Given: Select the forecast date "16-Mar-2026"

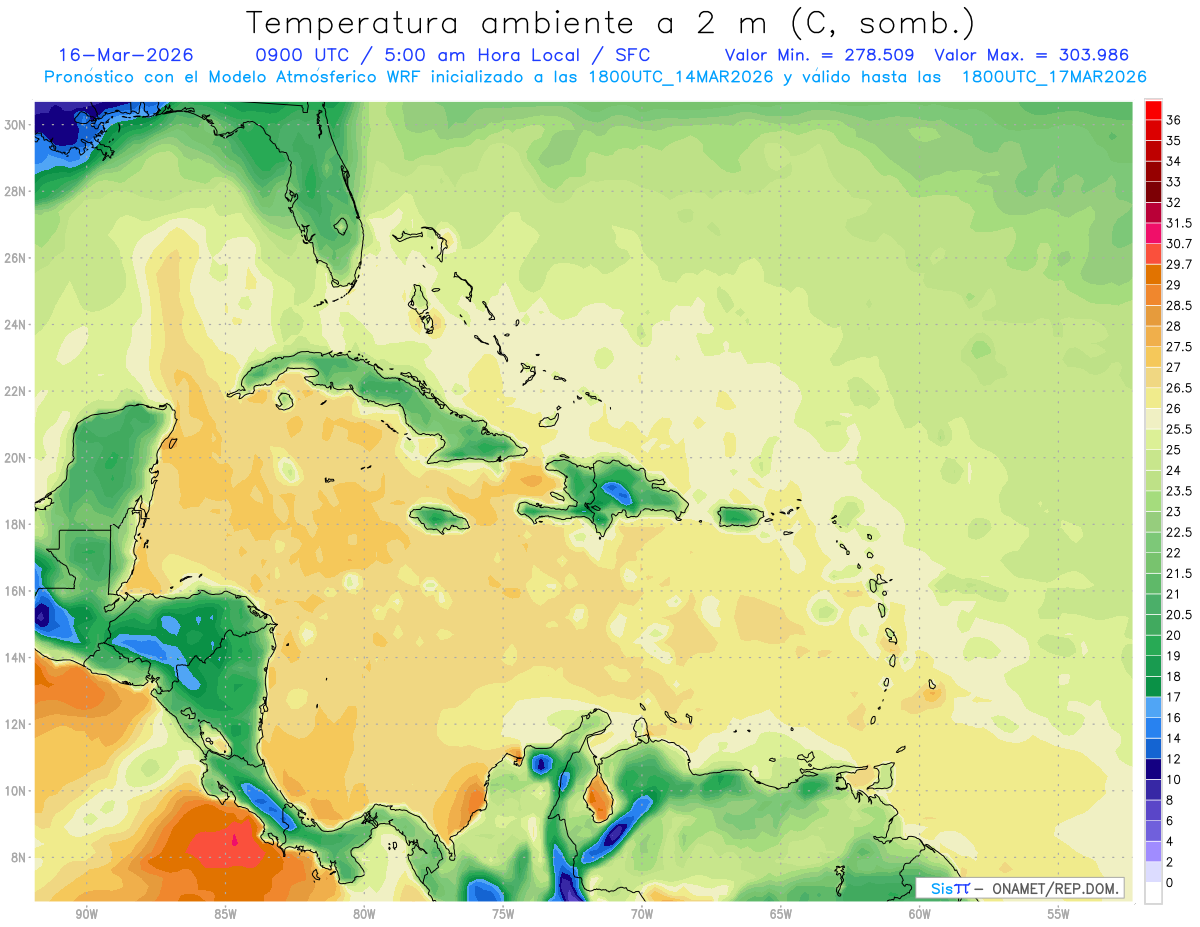Looking at the screenshot, I should [x=126, y=55].
